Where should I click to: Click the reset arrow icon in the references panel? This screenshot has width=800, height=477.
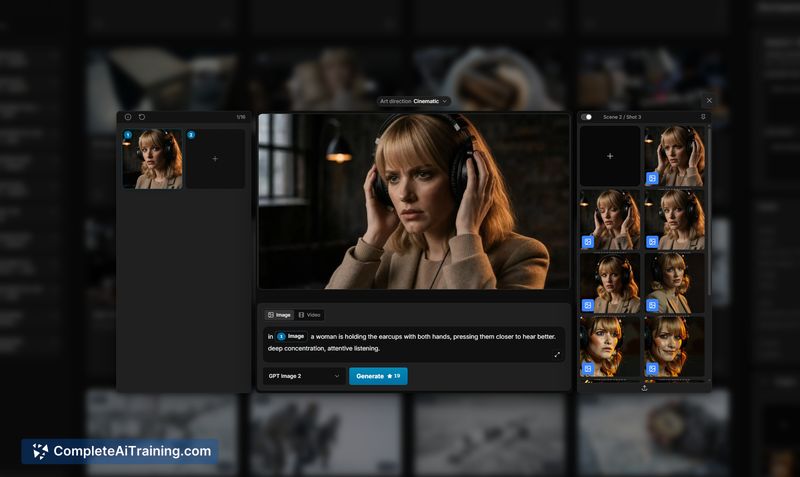point(142,117)
